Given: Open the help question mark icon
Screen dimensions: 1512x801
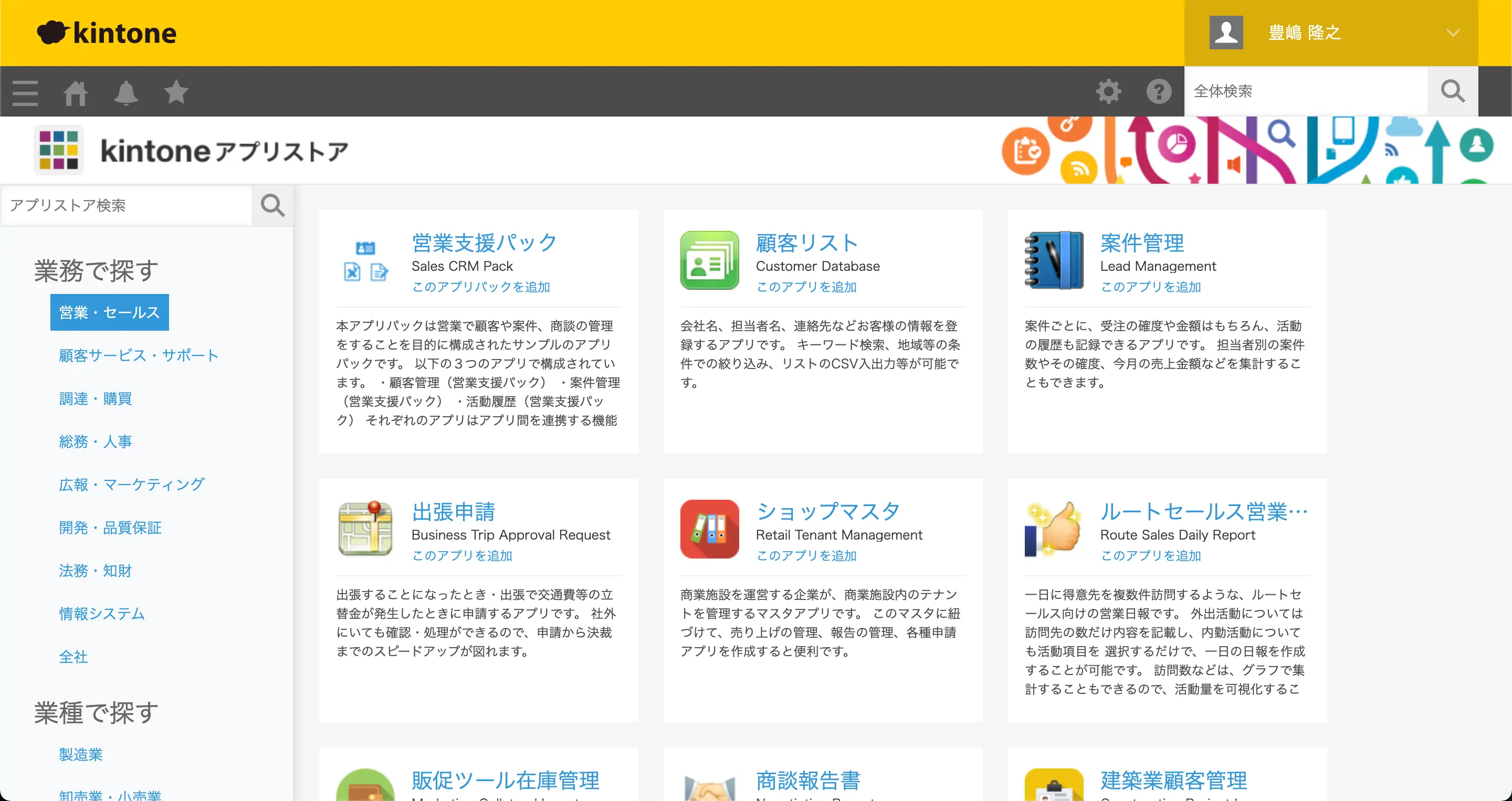Looking at the screenshot, I should point(1159,91).
